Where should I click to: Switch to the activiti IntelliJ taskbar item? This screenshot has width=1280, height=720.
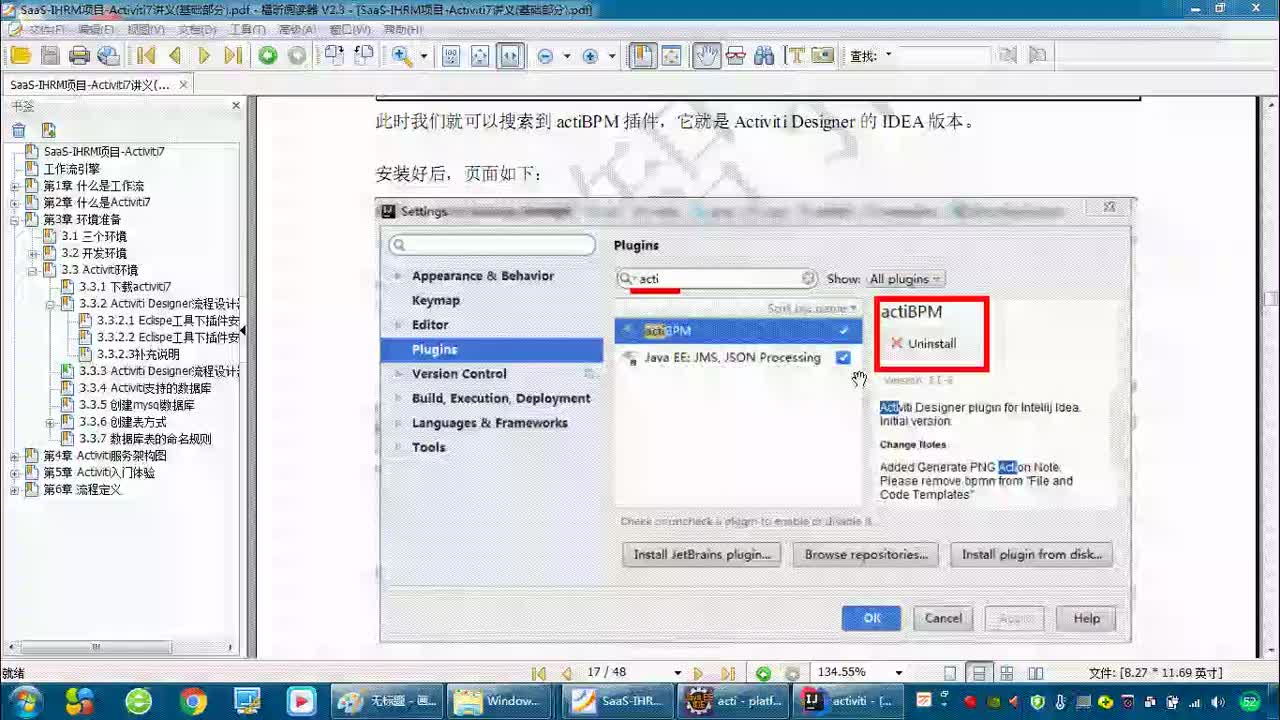point(849,701)
